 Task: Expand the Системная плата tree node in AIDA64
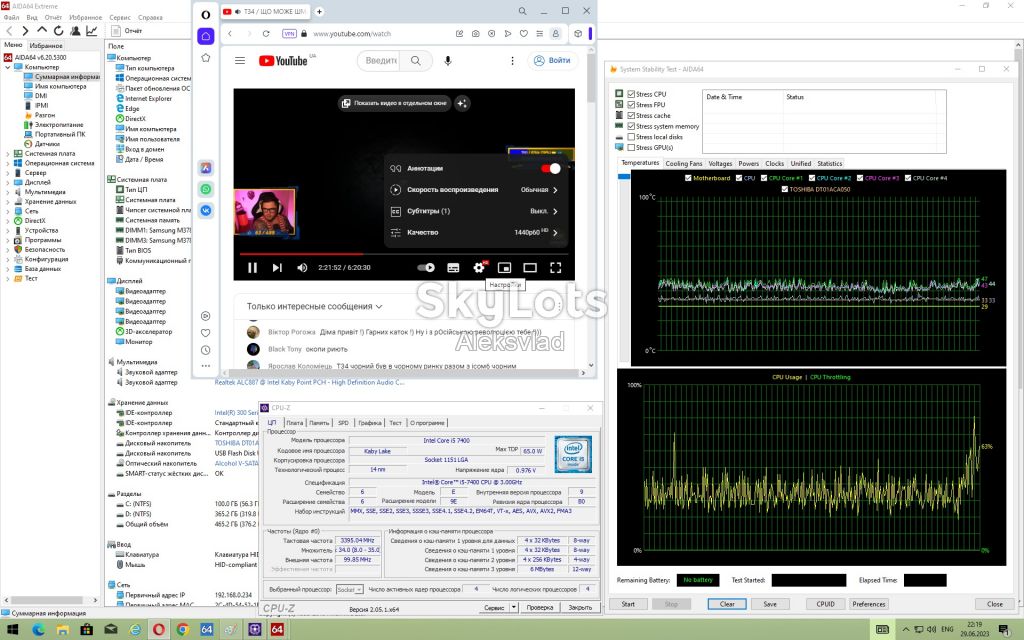8,153
